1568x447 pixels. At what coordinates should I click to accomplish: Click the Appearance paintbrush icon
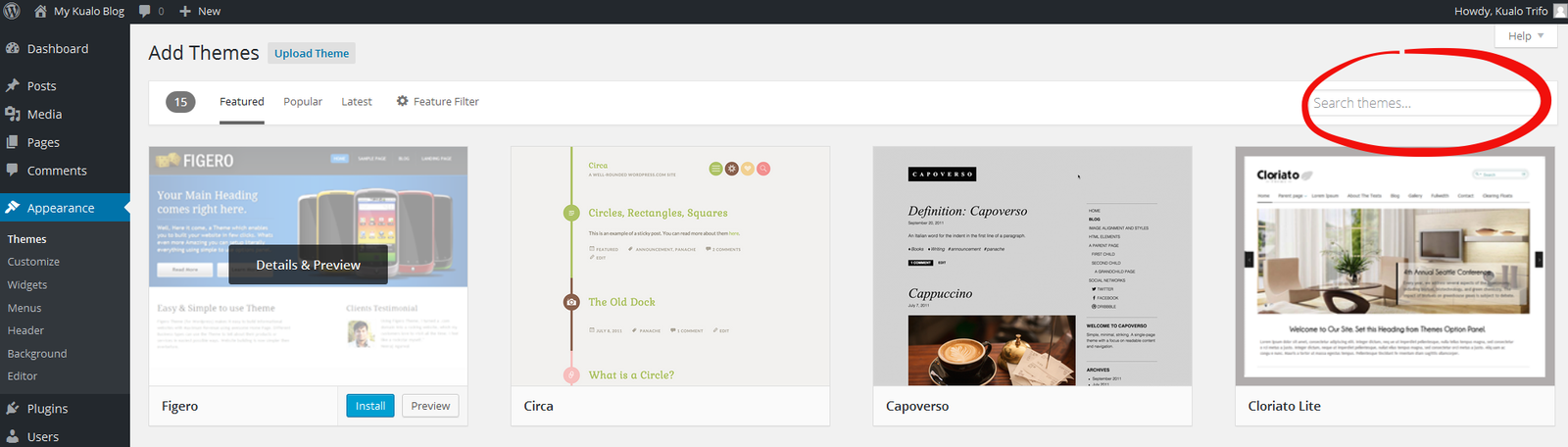pos(13,207)
